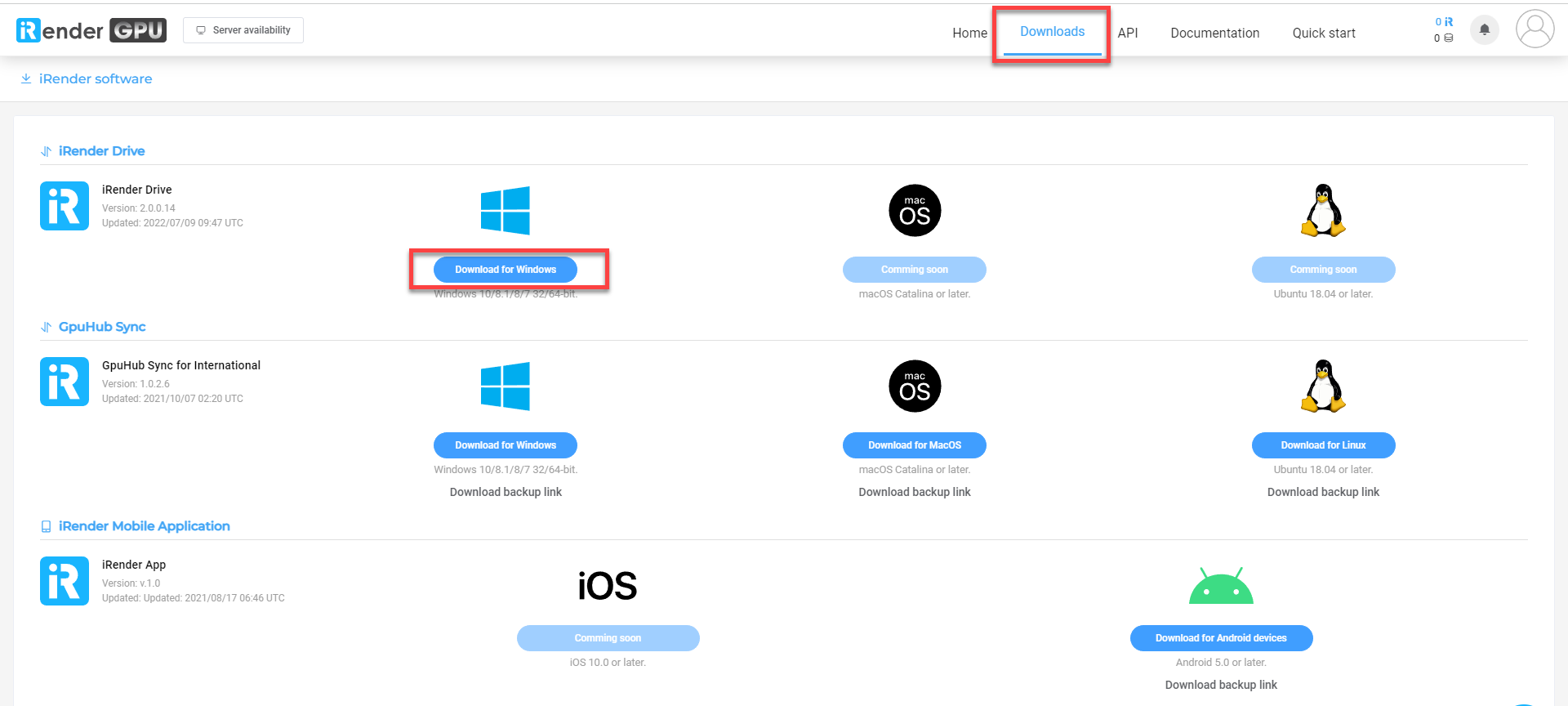Image resolution: width=1568 pixels, height=706 pixels.
Task: Click the iRender software heading link
Action: (x=96, y=78)
